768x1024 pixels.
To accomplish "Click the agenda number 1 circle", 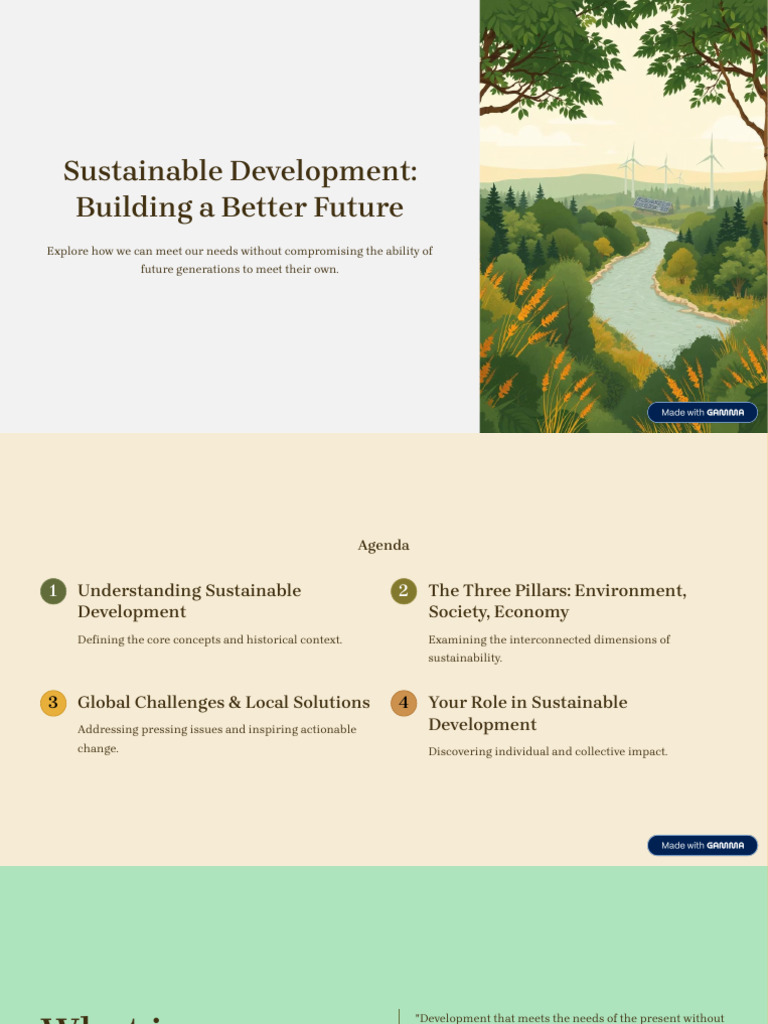I will click(53, 591).
